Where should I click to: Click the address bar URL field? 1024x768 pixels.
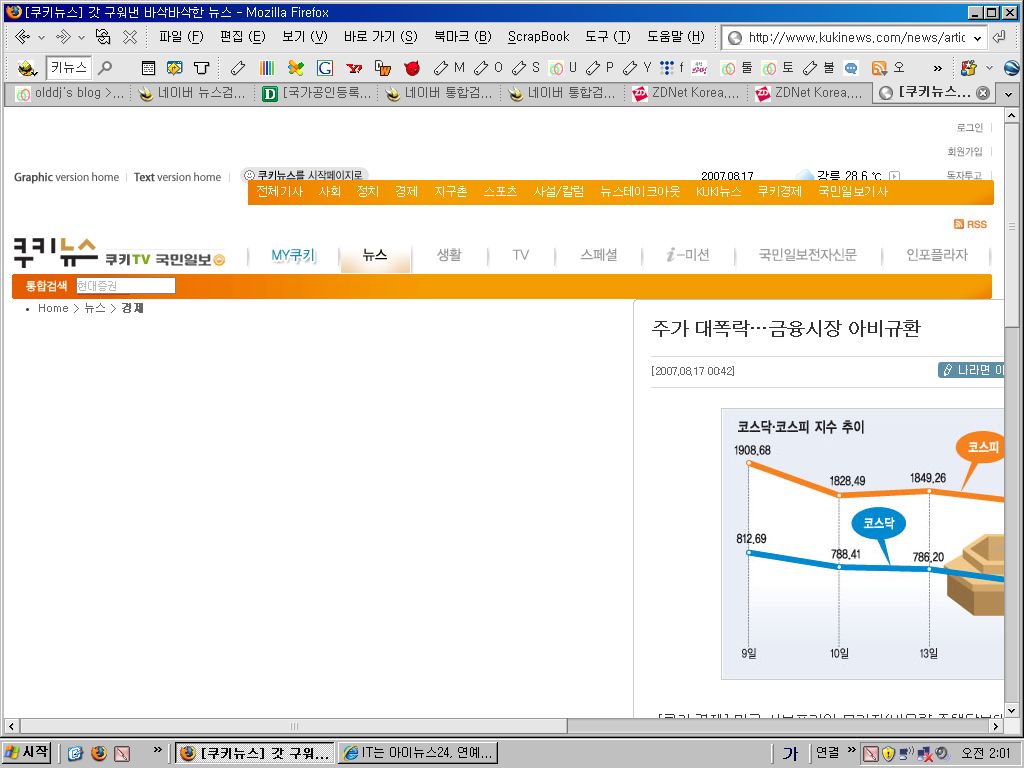(x=856, y=38)
